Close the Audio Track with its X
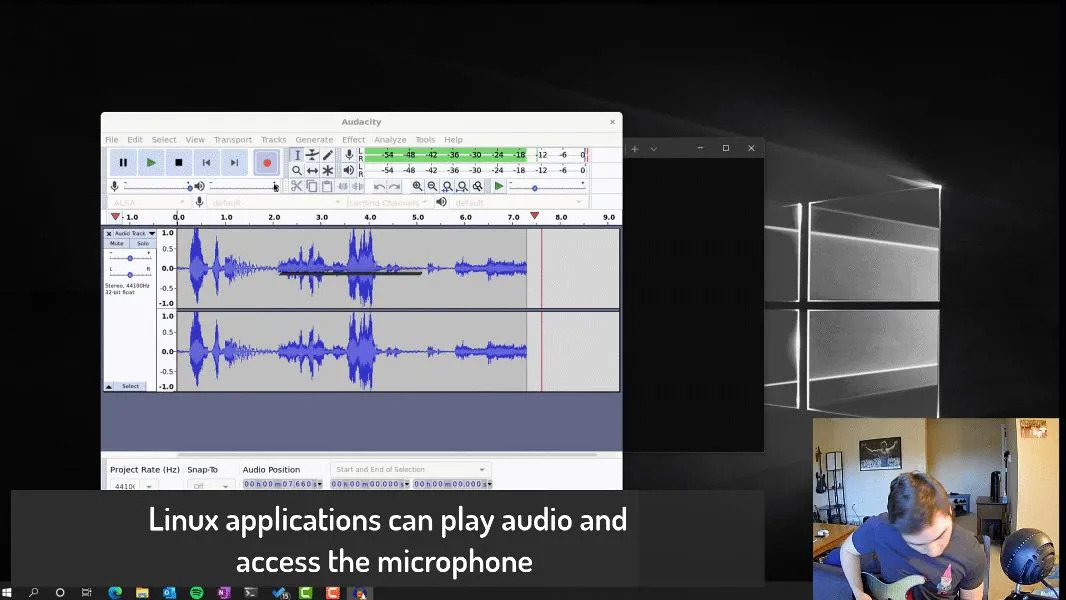This screenshot has width=1066, height=600. pos(109,233)
